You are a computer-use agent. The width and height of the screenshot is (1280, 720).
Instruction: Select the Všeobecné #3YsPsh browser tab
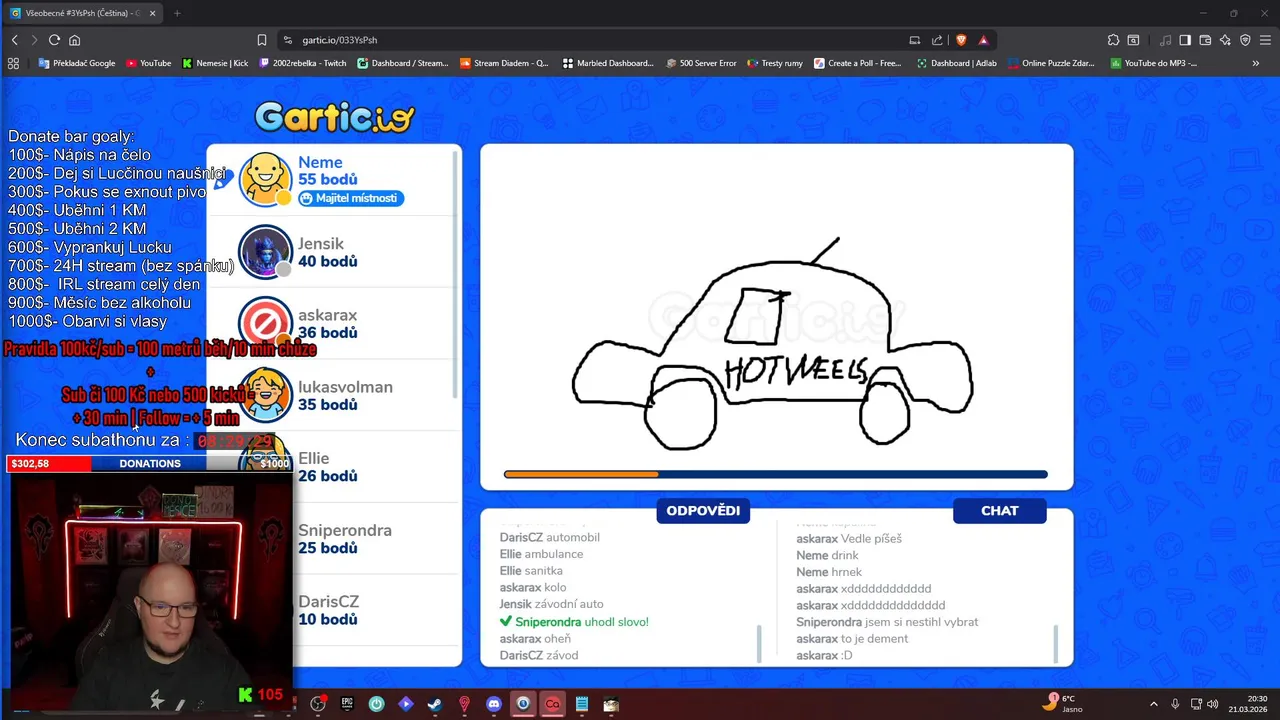[x=83, y=13]
